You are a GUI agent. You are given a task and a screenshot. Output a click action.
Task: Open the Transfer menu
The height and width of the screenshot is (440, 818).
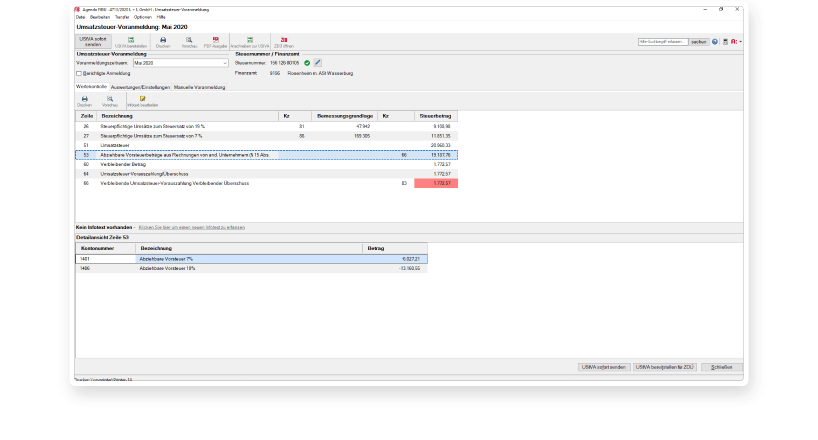[x=122, y=18]
